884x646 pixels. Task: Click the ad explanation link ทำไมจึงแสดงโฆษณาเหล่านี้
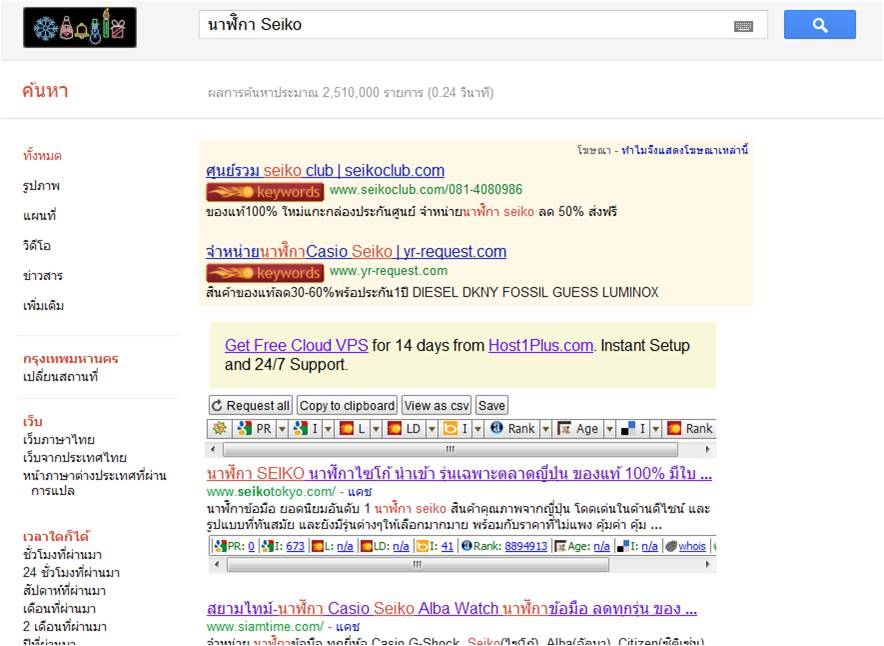[x=685, y=150]
